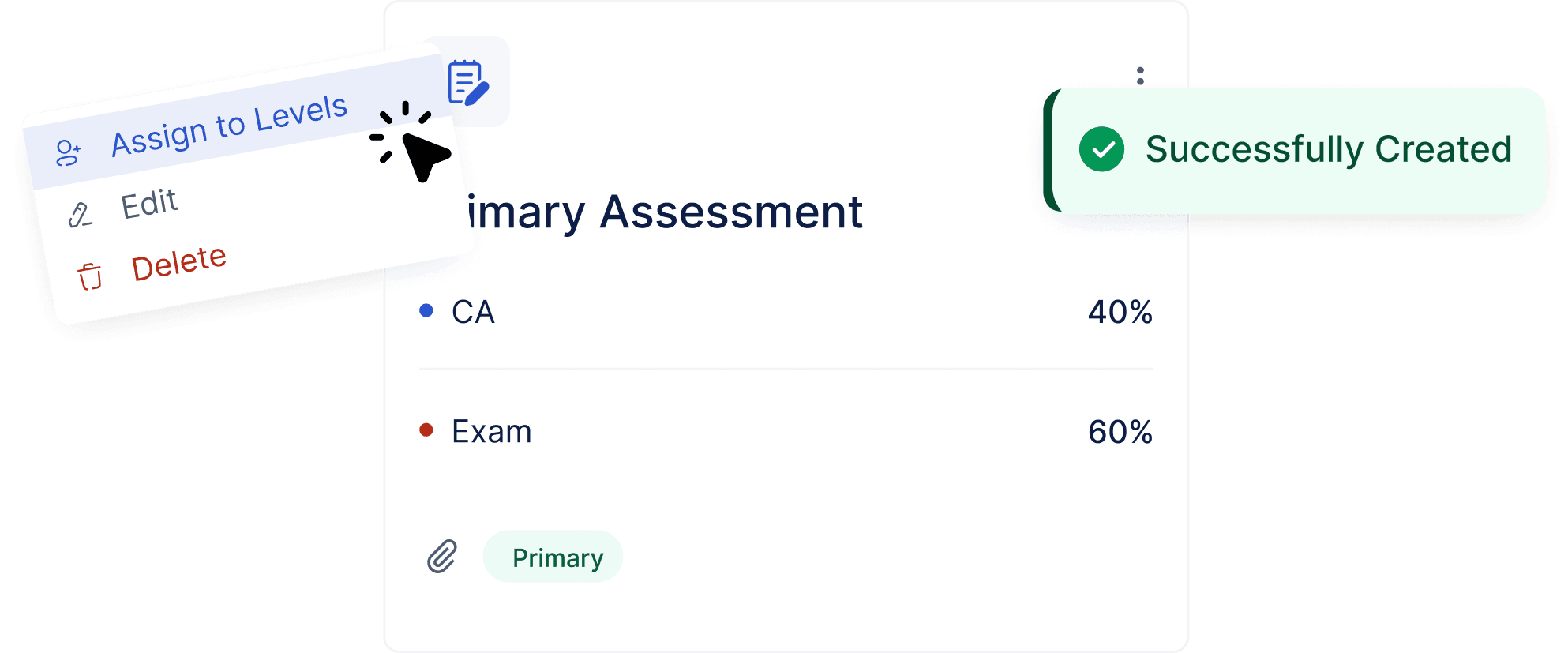The width and height of the screenshot is (1568, 653).
Task: Click the pencil icon next to Edit
Action: (x=80, y=215)
